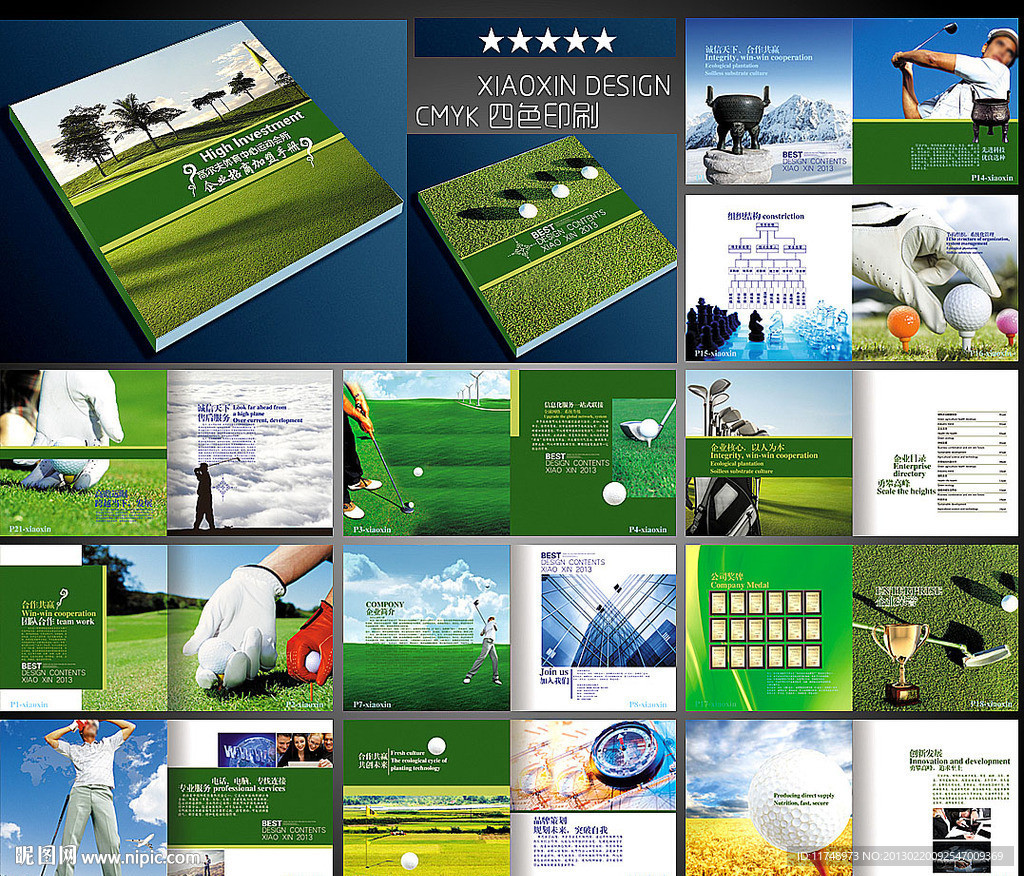Open the silhouette golfer above clouds page

[x=250, y=453]
